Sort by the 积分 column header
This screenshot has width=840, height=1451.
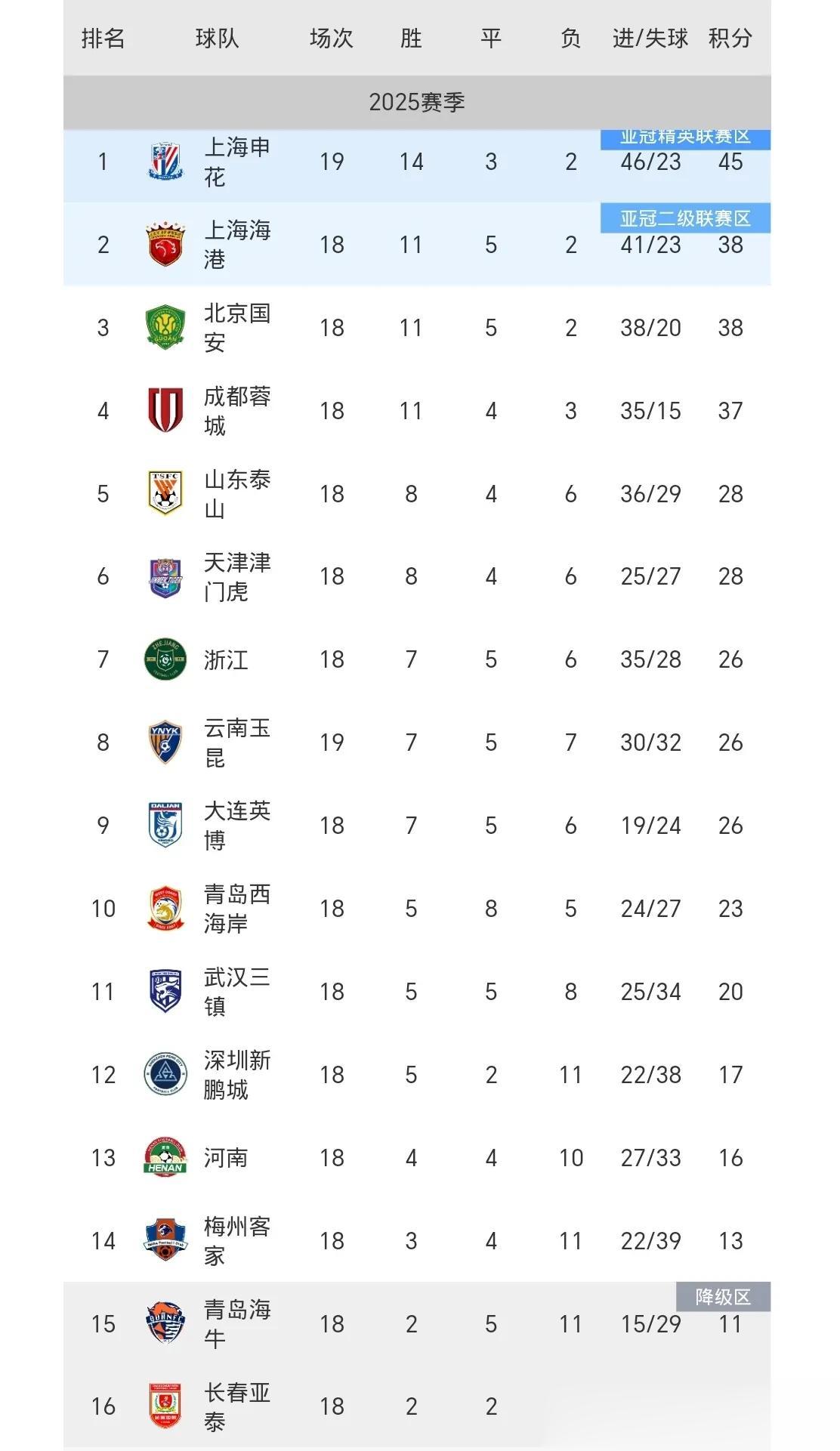click(x=730, y=39)
